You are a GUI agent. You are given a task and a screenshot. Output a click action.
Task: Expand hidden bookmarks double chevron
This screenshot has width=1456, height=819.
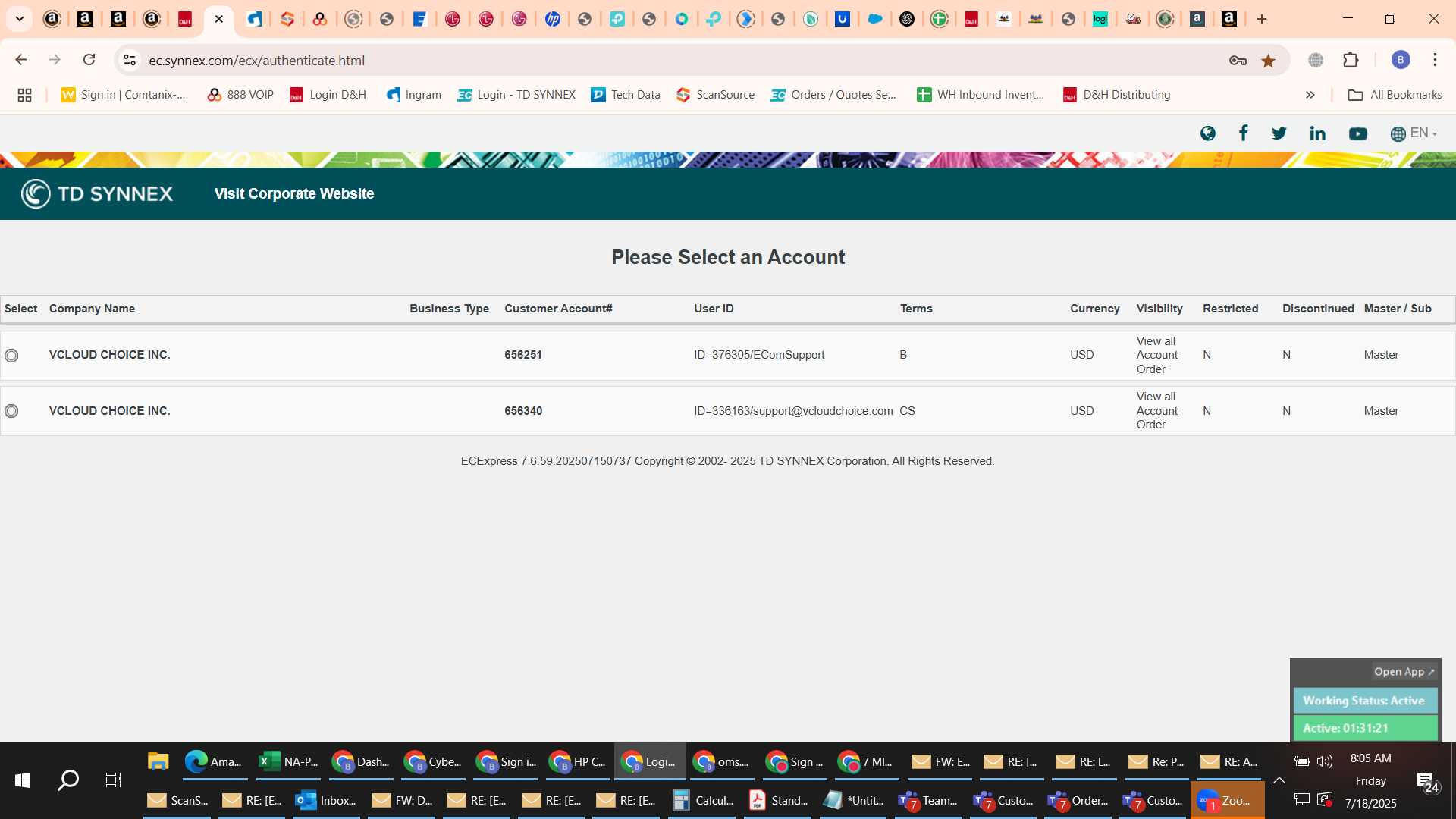[1310, 95]
